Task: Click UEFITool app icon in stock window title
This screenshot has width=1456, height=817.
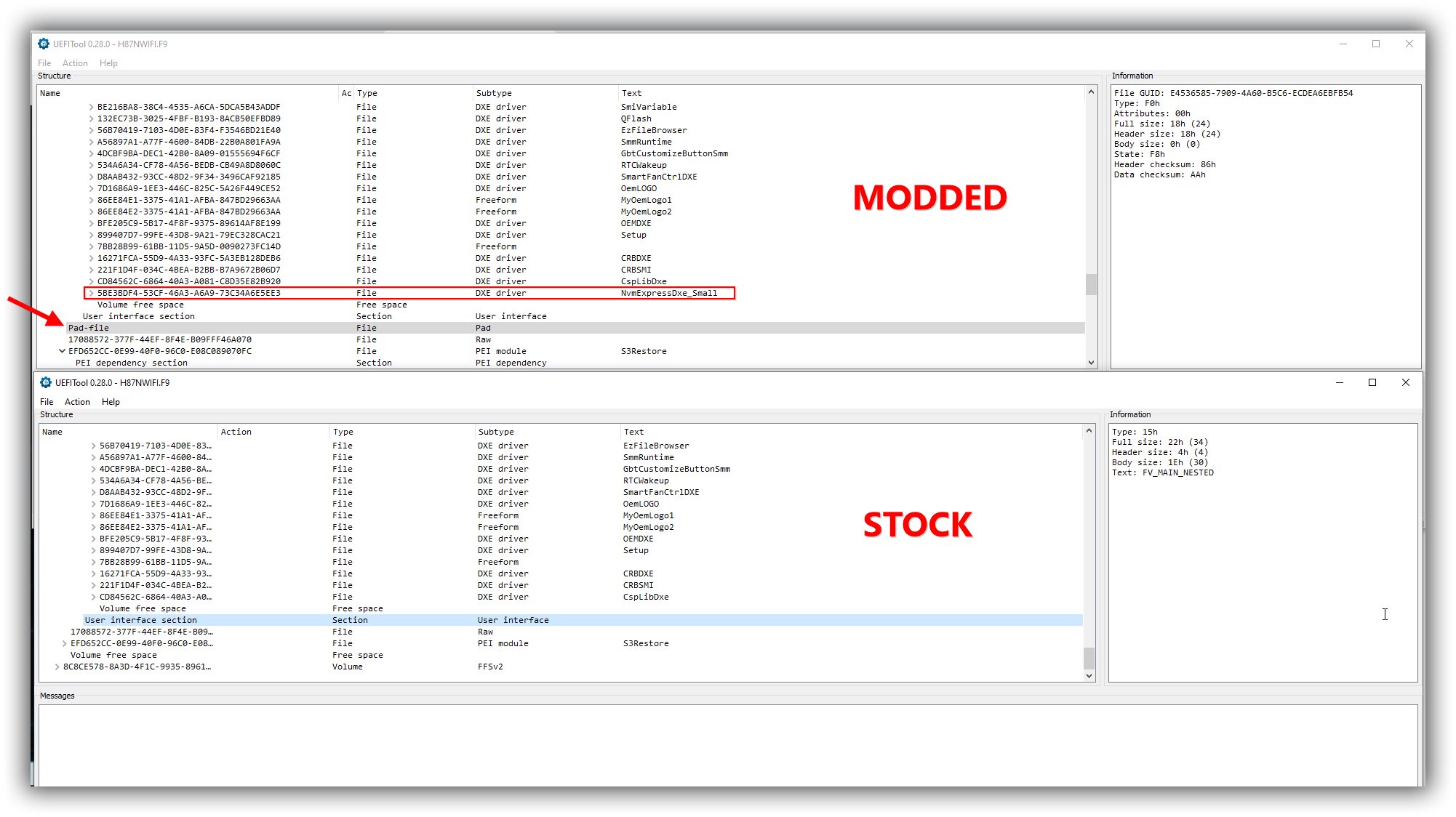Action: tap(46, 382)
